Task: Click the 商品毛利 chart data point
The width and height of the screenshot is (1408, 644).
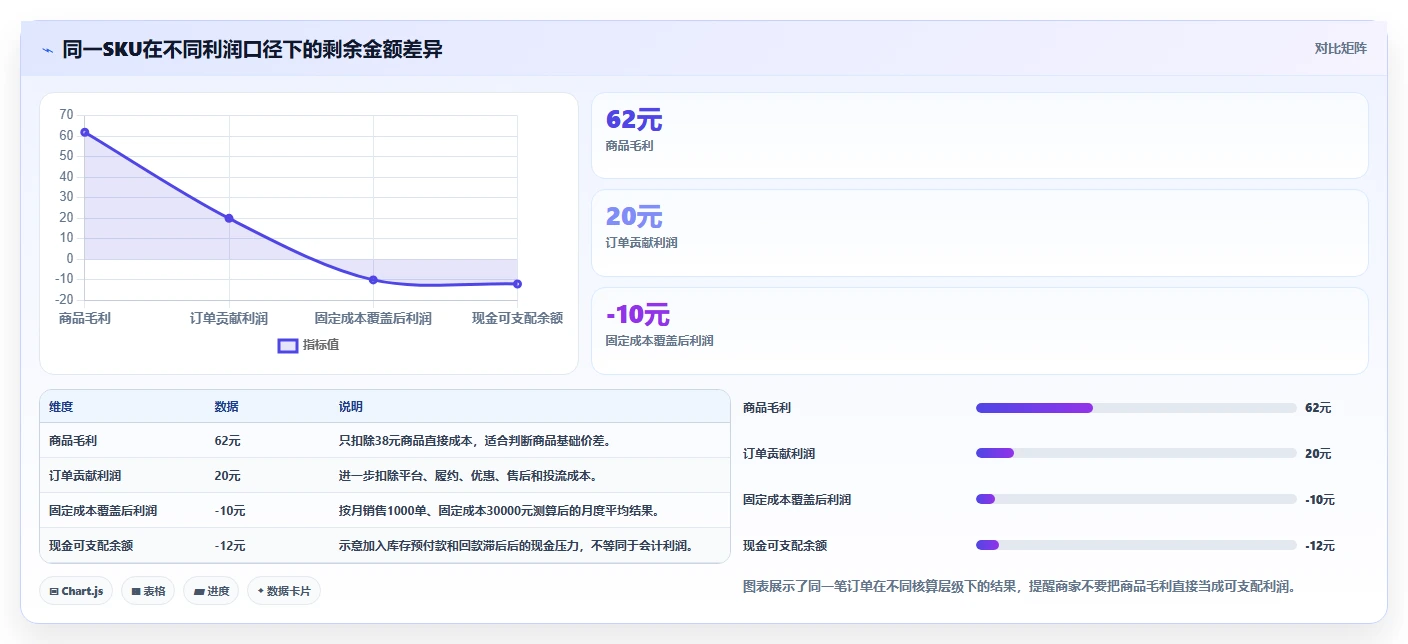Action: click(x=85, y=132)
